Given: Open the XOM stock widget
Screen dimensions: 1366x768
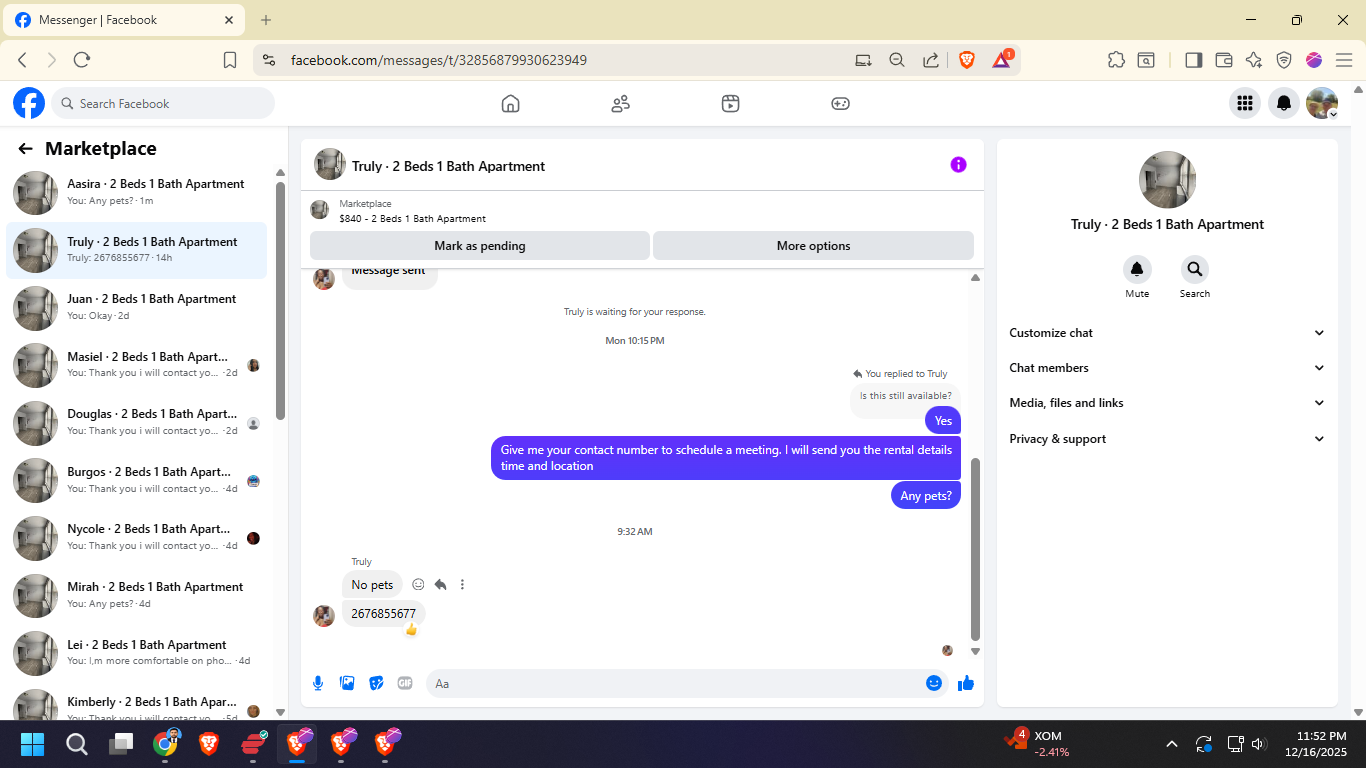Looking at the screenshot, I should (1037, 744).
